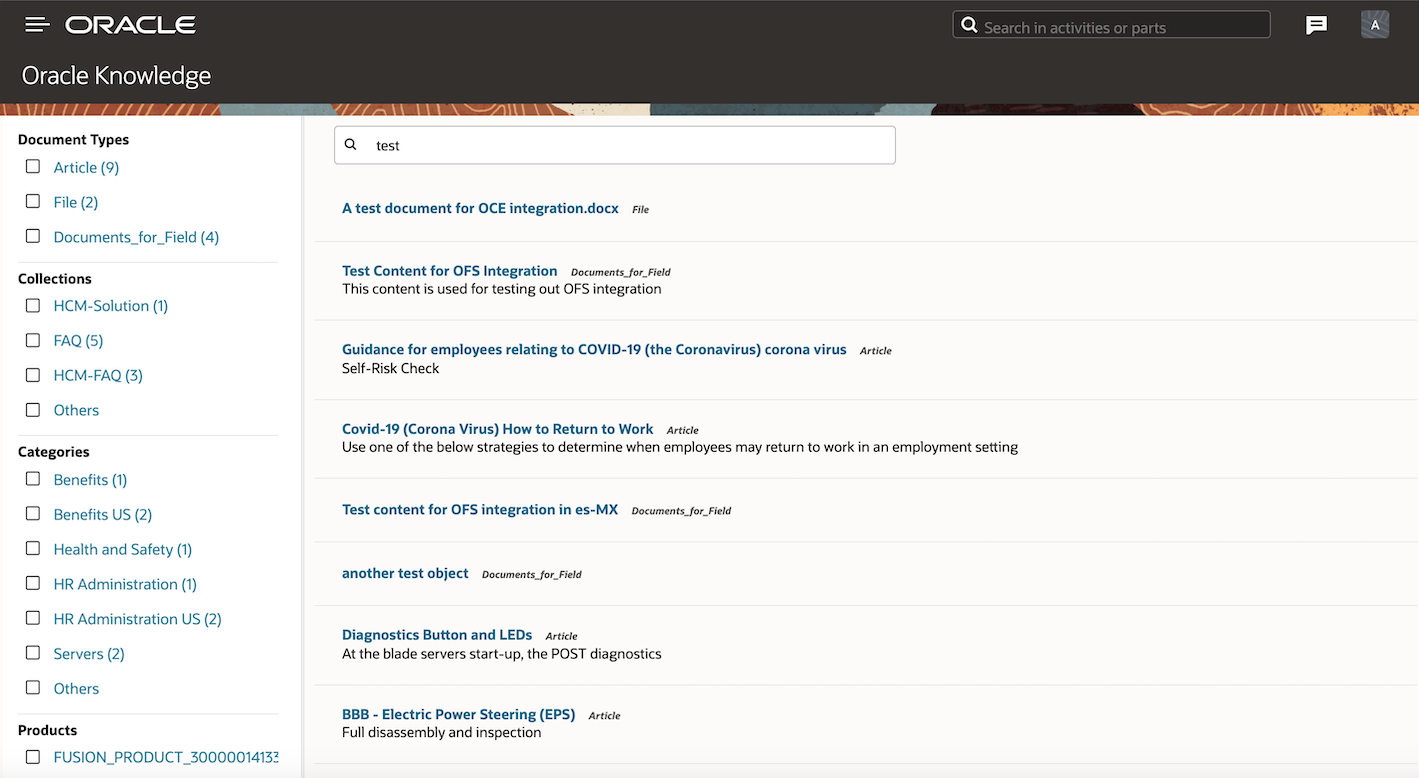
Task: Click the 'Products' heading
Action: tap(47, 730)
